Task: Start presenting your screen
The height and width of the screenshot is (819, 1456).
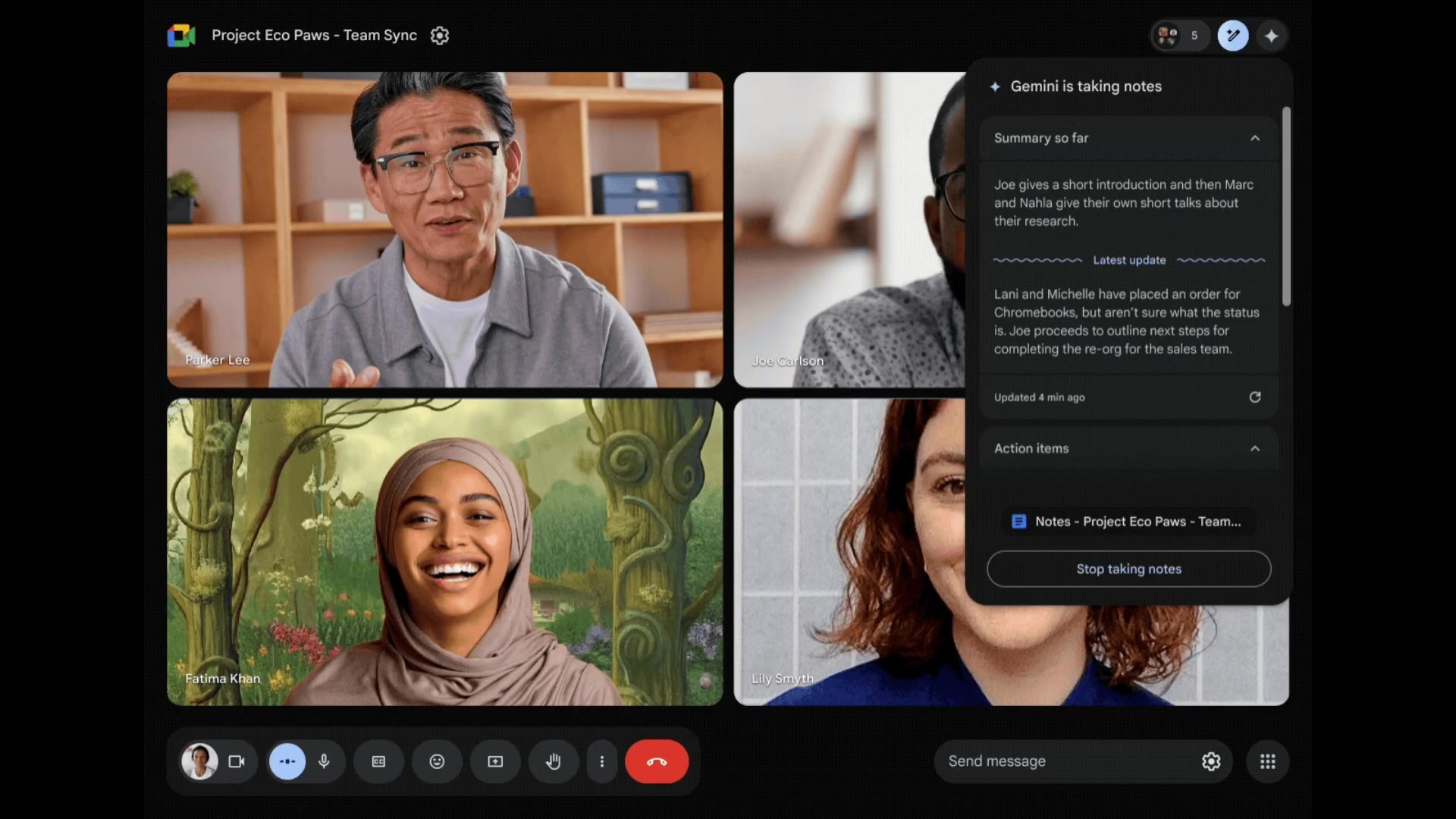Action: pyautogui.click(x=495, y=761)
